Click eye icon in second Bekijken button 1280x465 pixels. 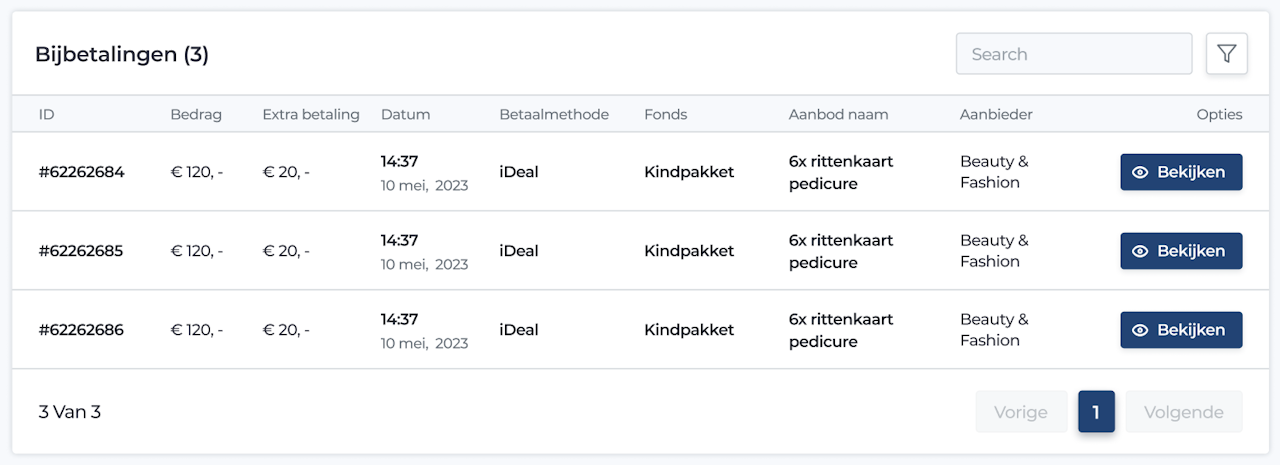pyautogui.click(x=1140, y=251)
